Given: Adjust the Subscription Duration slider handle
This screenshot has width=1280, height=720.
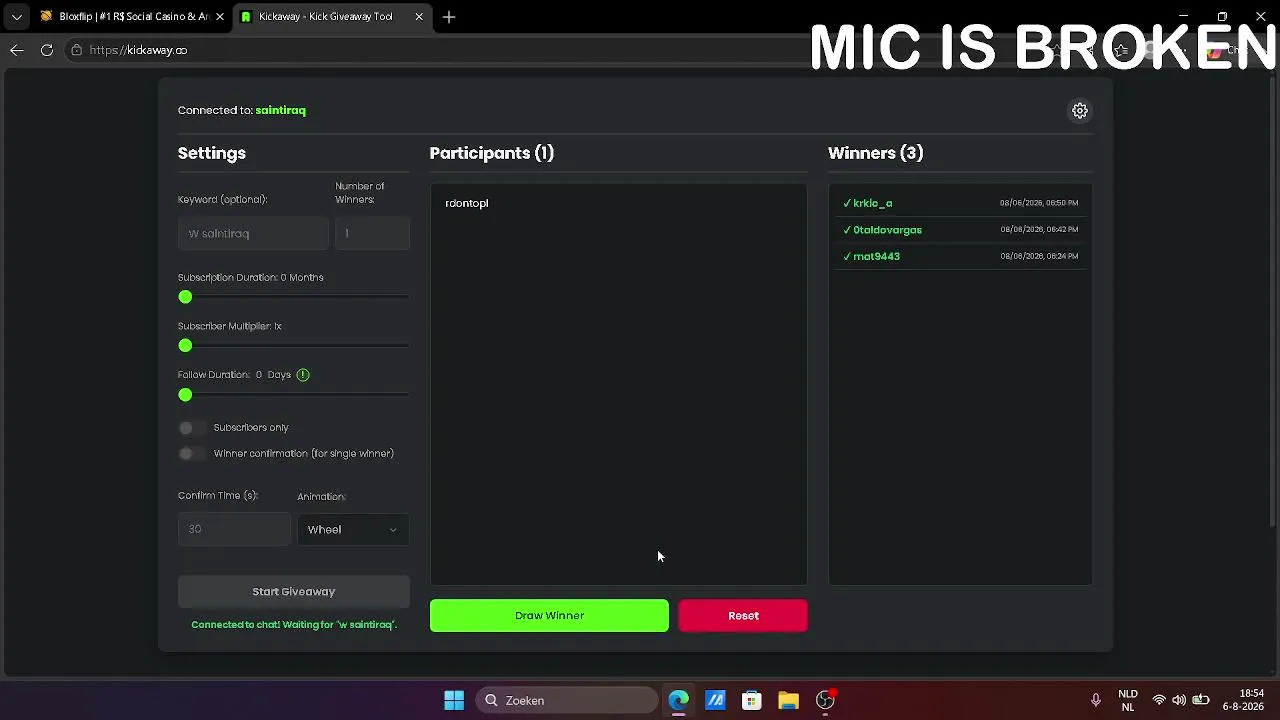Looking at the screenshot, I should pyautogui.click(x=185, y=297).
